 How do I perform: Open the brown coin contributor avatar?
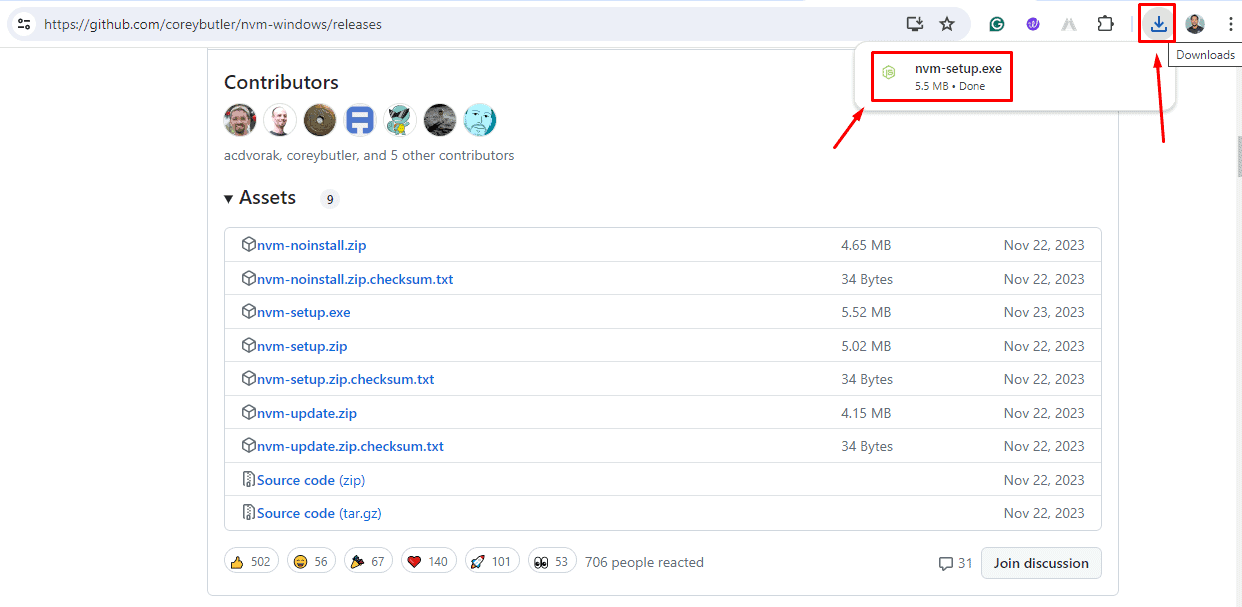click(320, 120)
